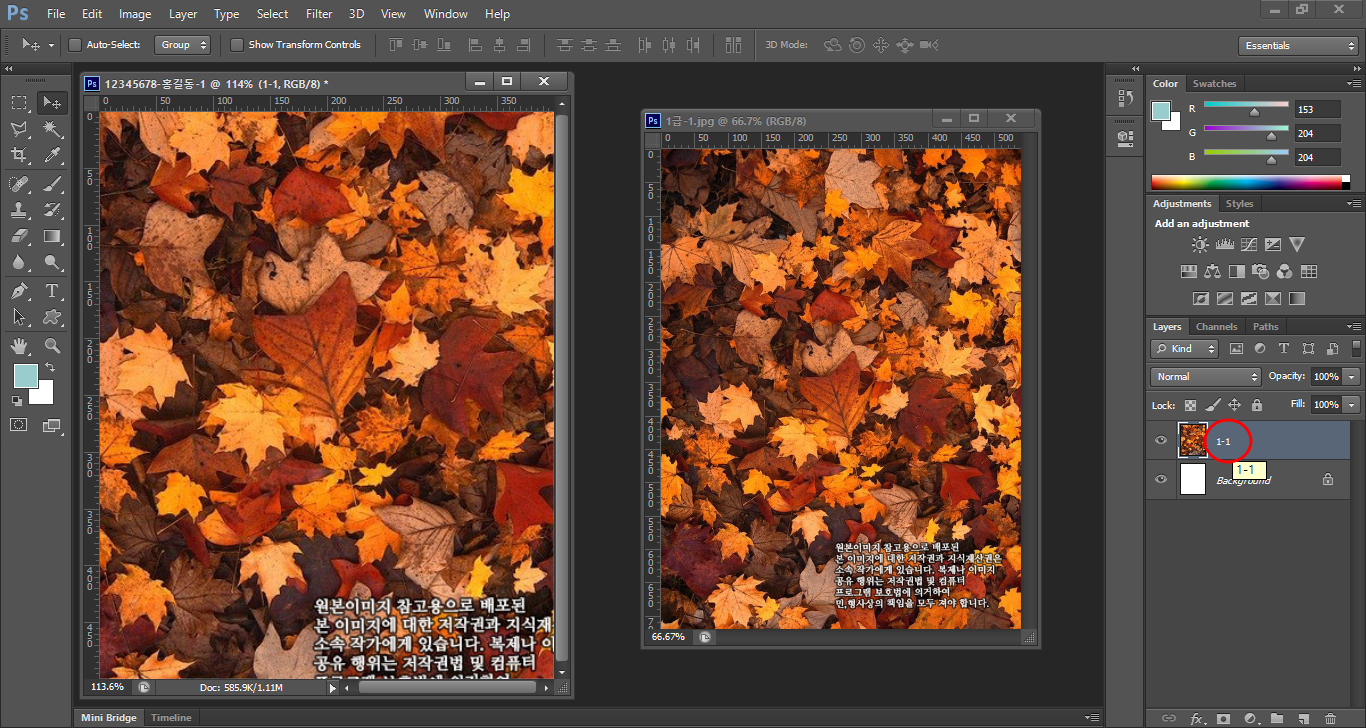Toggle lock all padlock icon
The image size is (1366, 728).
click(1257, 405)
